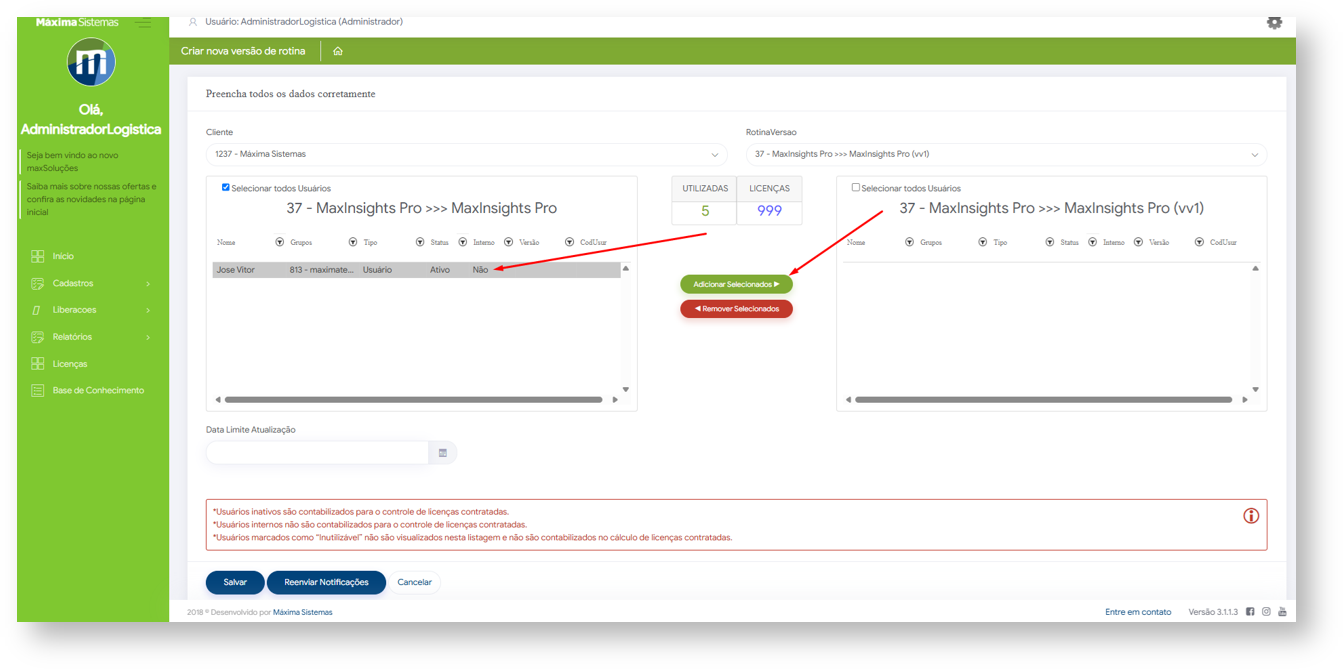Screen dimensions: 1344x670
Task: Click Reenviar Notificações button
Action: pos(326,582)
